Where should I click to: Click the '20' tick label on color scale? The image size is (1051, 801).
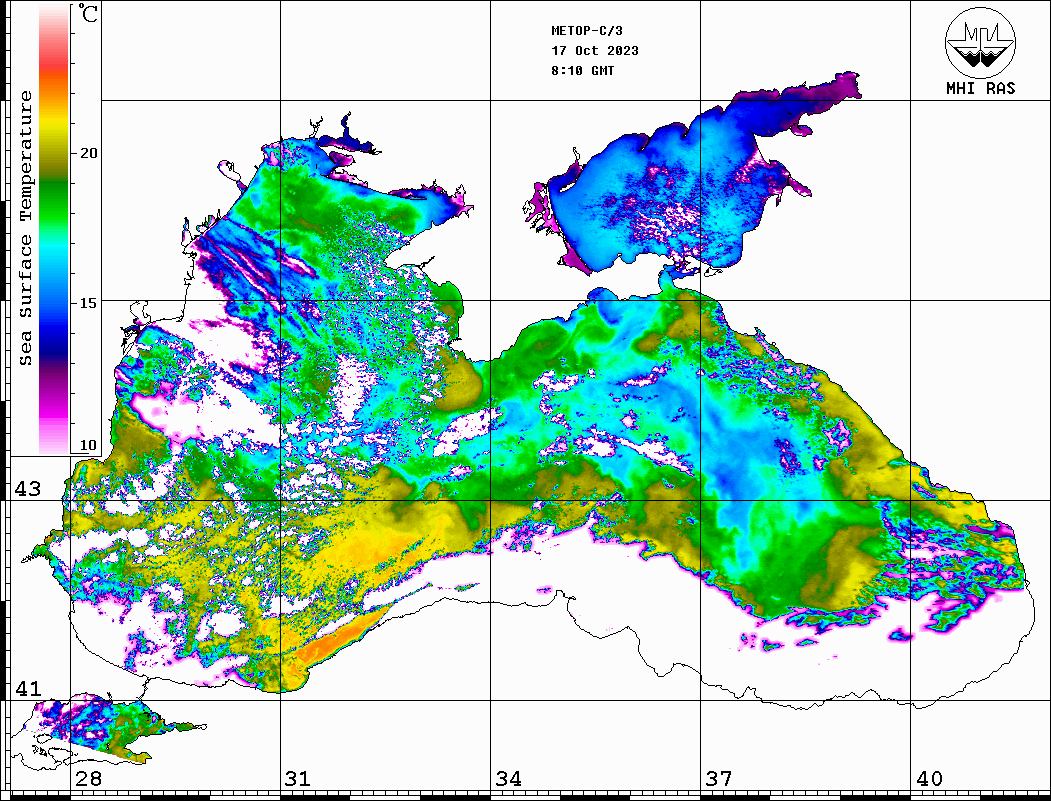88,153
